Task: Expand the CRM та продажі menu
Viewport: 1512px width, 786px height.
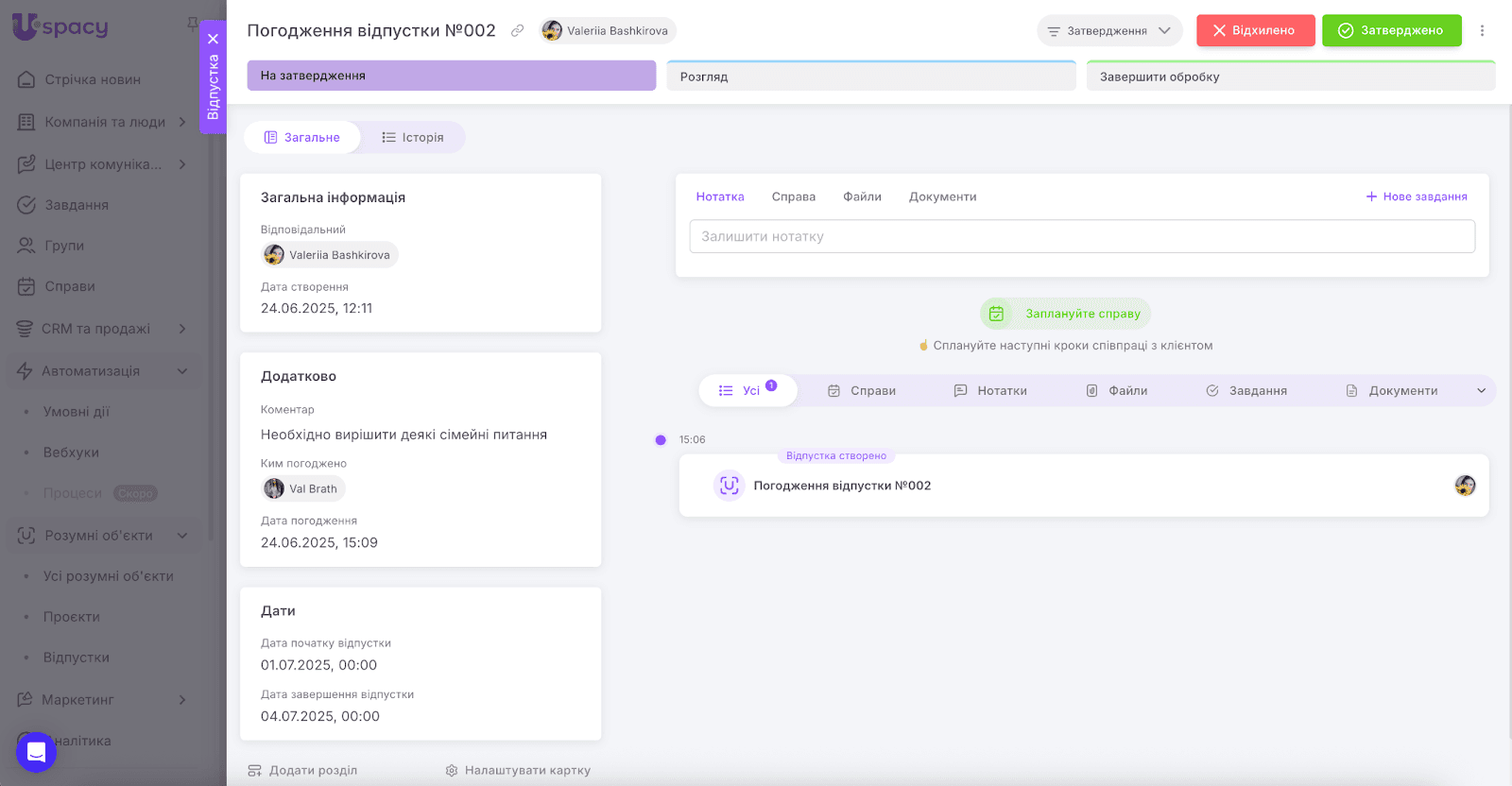Action: tap(182, 329)
